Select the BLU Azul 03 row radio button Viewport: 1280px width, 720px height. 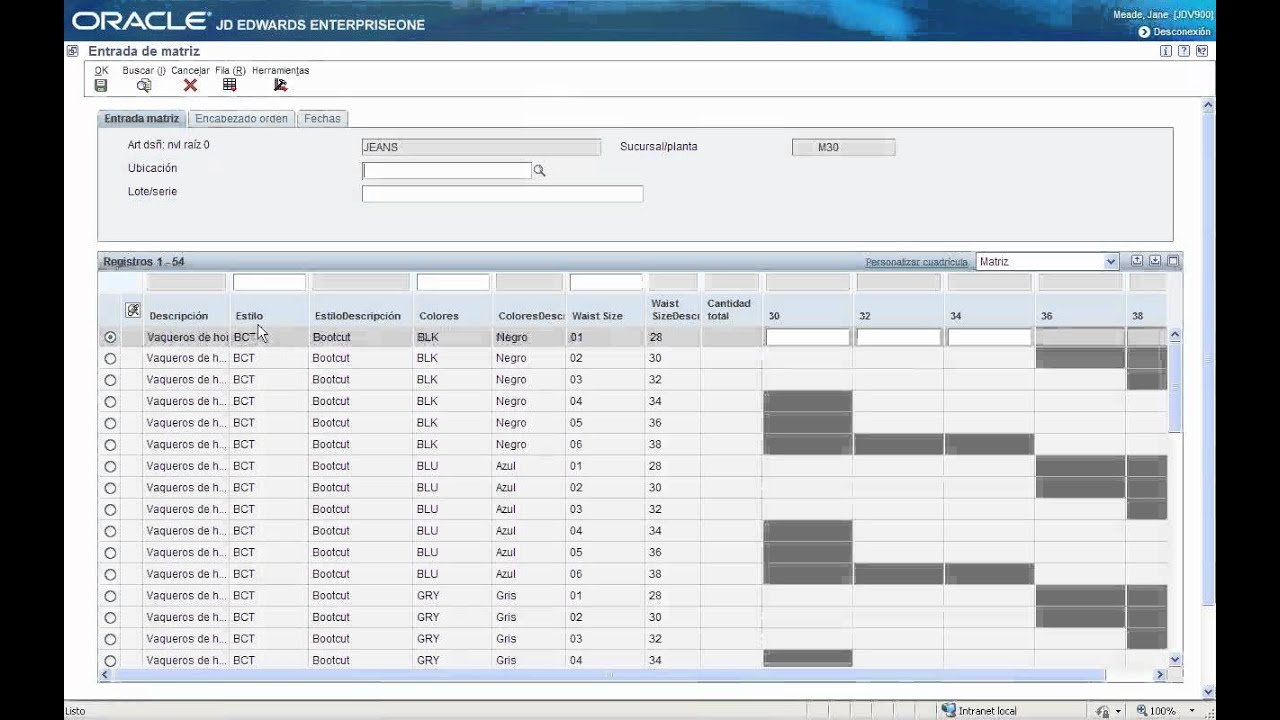click(110, 510)
